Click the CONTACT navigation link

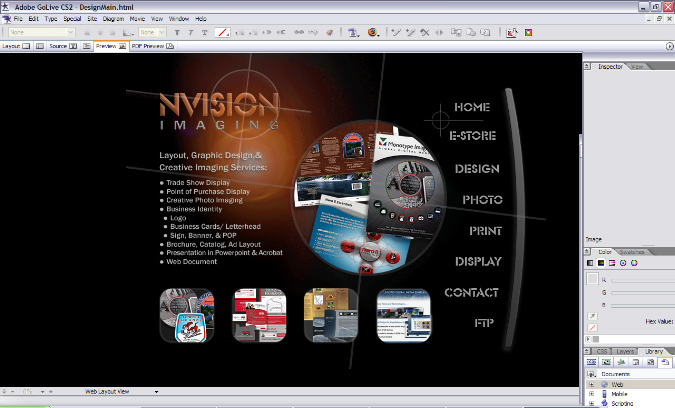point(471,293)
